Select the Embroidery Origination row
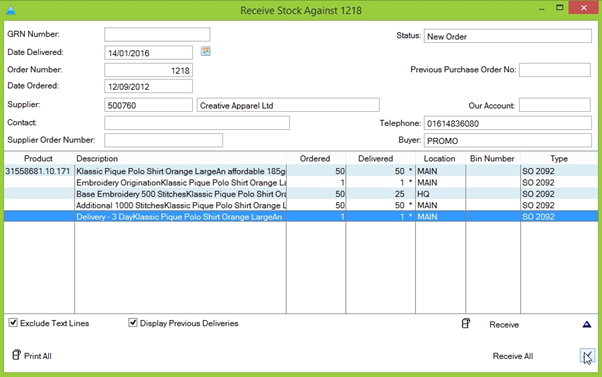This screenshot has width=602, height=377. pyautogui.click(x=301, y=183)
